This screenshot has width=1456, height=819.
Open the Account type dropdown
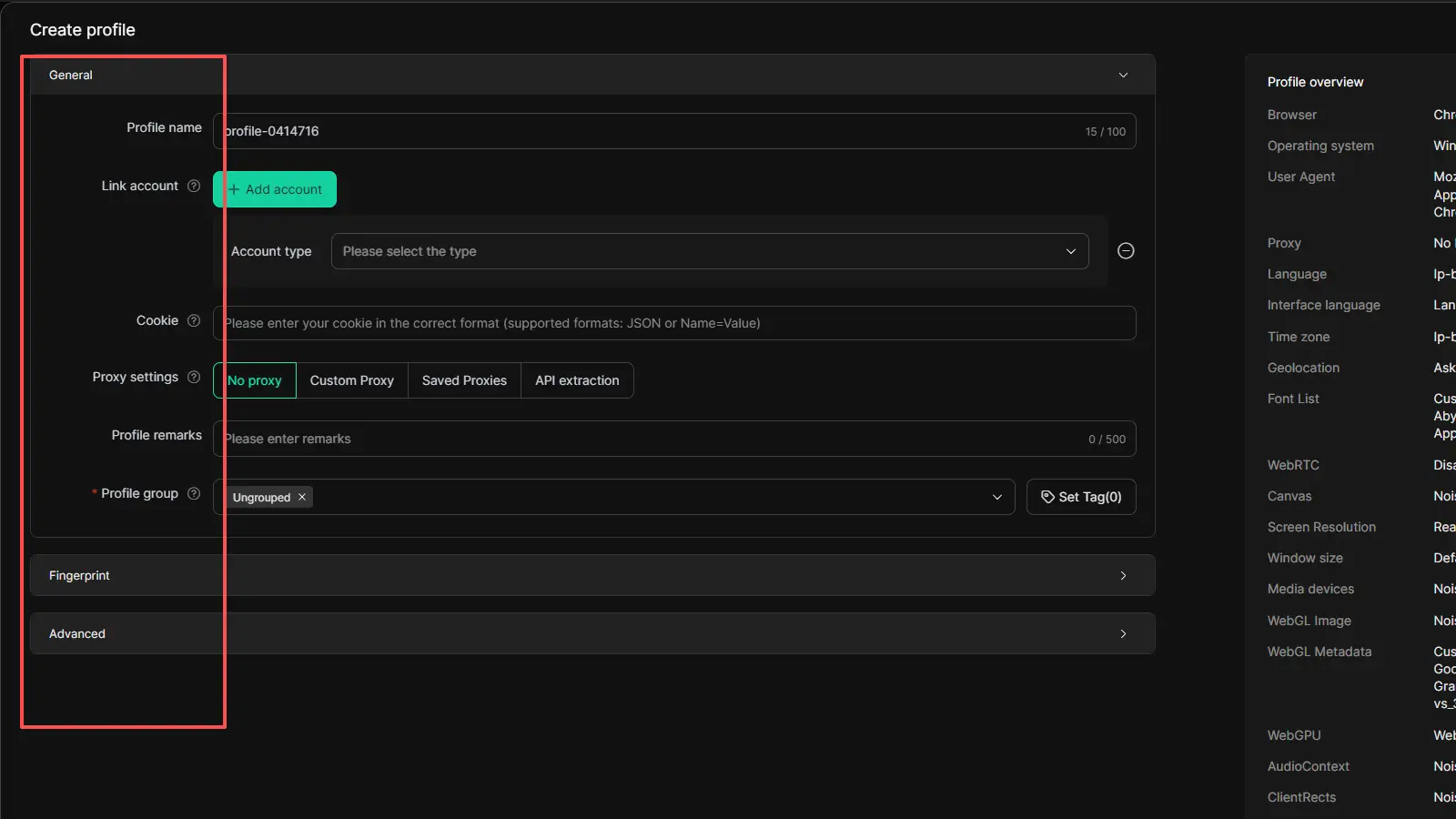(x=709, y=251)
